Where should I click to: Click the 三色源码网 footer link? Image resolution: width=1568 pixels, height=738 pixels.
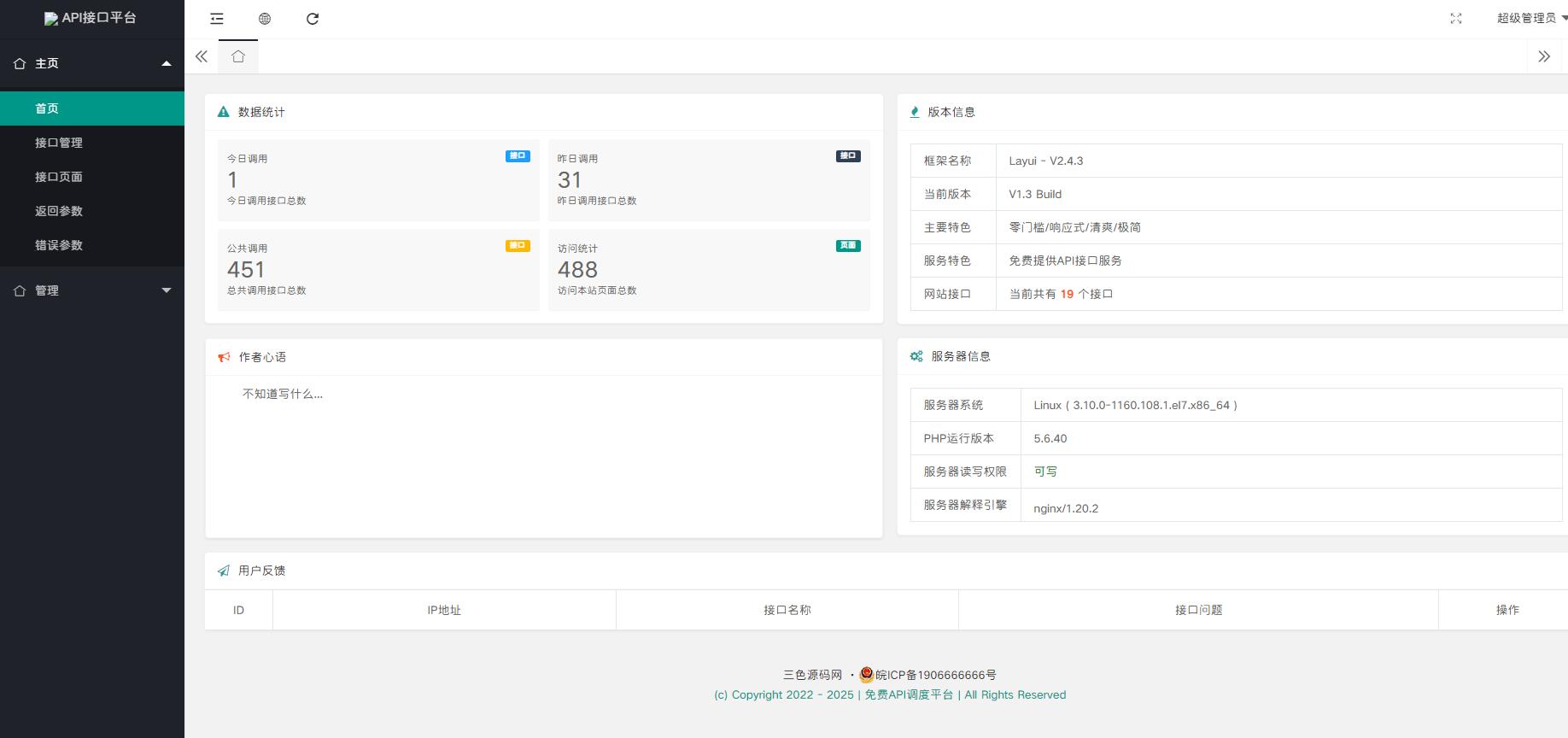[x=812, y=675]
